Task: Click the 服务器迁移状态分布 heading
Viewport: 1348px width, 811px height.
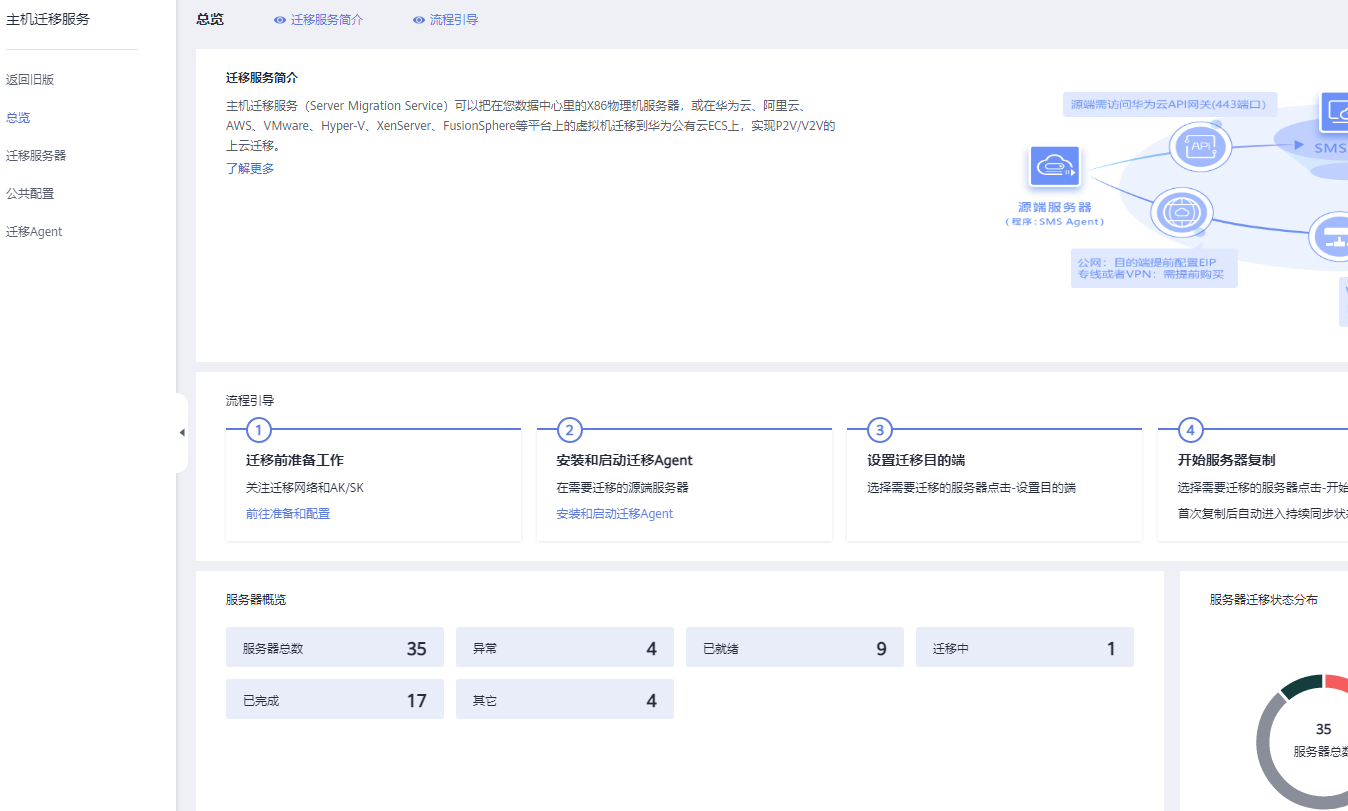Action: pyautogui.click(x=1264, y=599)
